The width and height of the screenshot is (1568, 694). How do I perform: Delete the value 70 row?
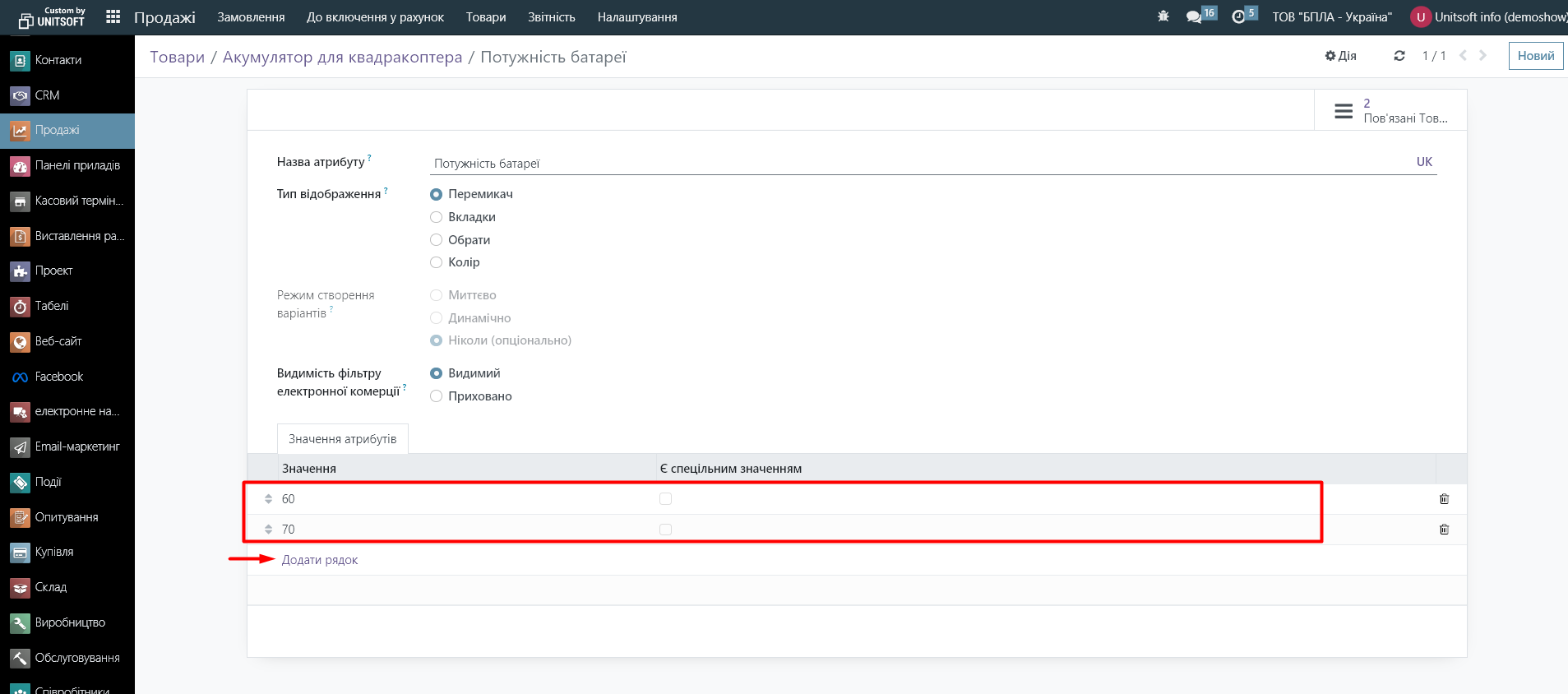pos(1444,530)
